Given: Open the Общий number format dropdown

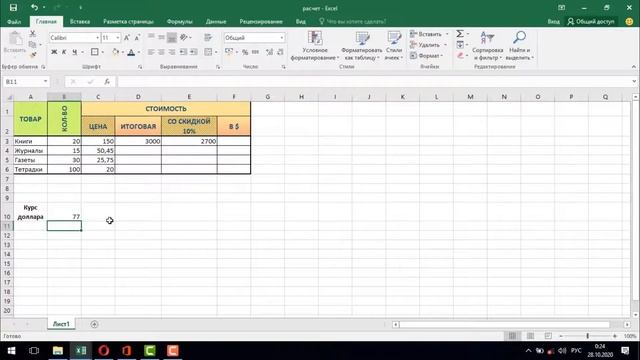Looking at the screenshot, I should [x=282, y=38].
